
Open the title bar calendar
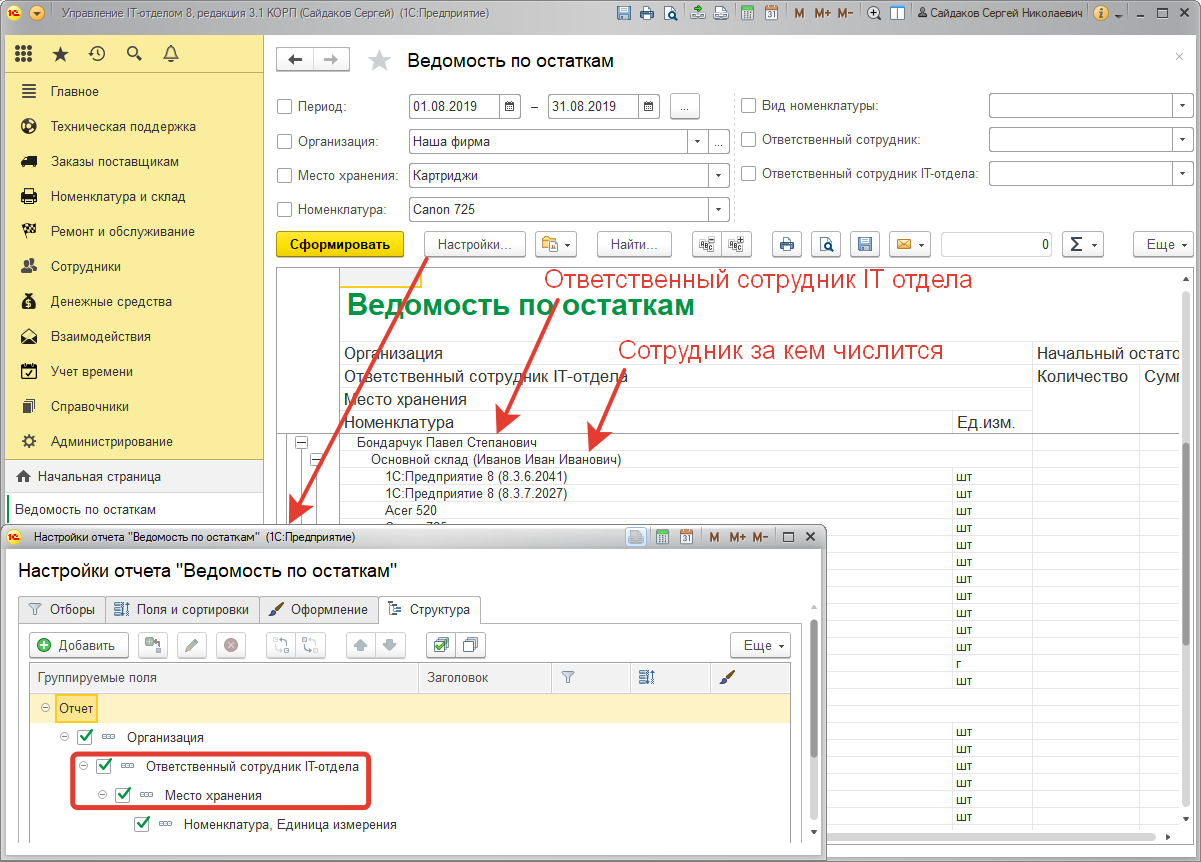coord(771,13)
